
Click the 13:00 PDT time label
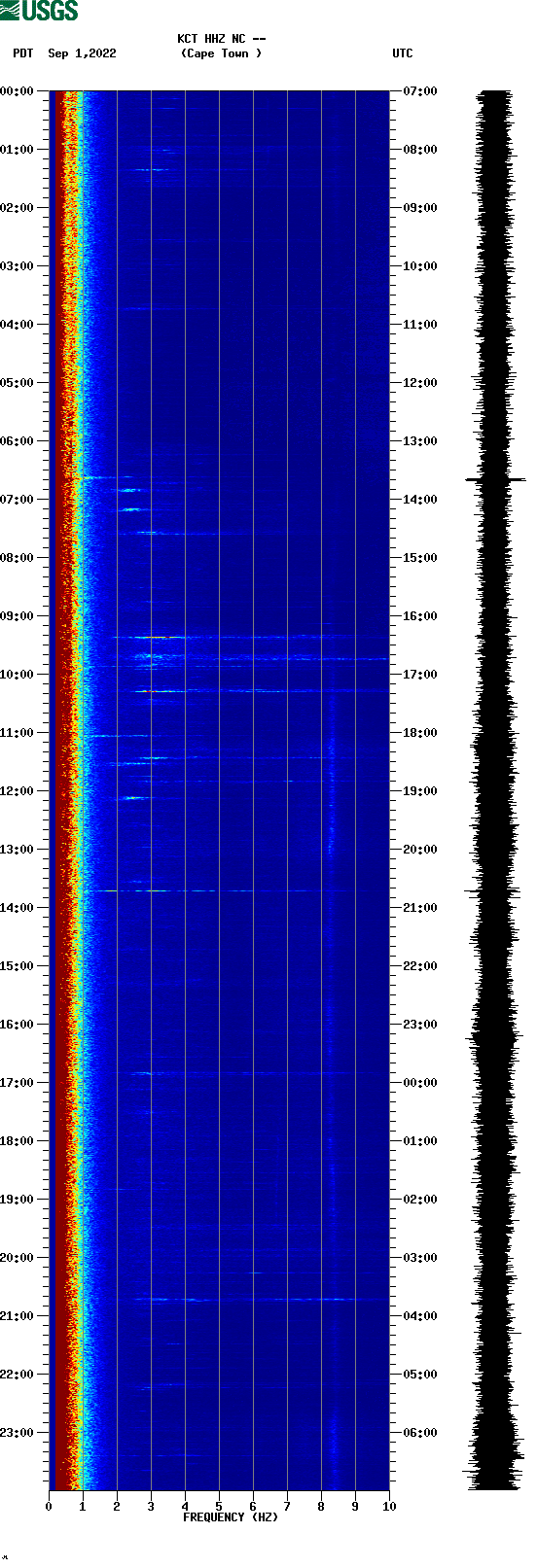[17, 850]
